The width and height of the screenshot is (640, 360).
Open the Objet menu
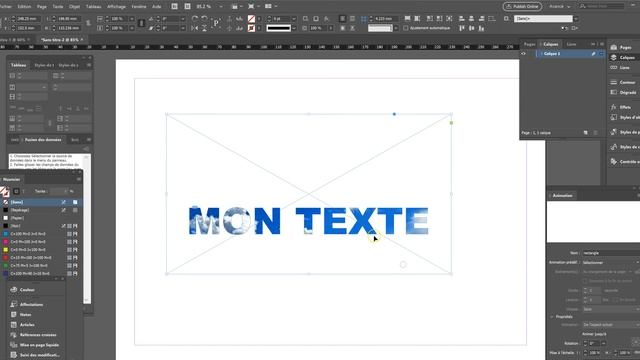[x=74, y=7]
